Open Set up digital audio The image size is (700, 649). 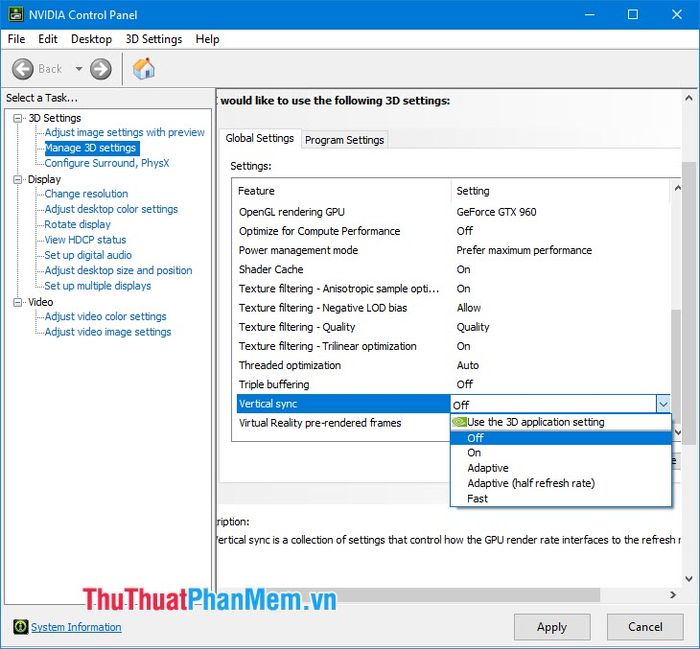88,255
